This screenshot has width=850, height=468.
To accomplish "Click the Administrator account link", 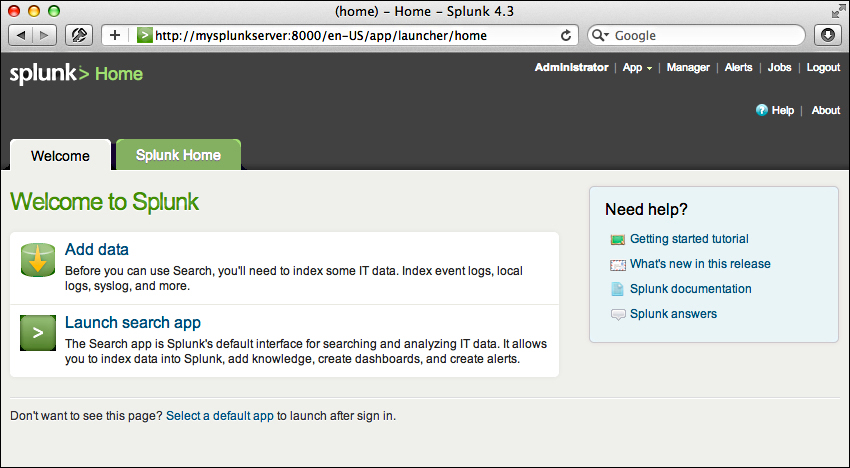I will coord(571,67).
